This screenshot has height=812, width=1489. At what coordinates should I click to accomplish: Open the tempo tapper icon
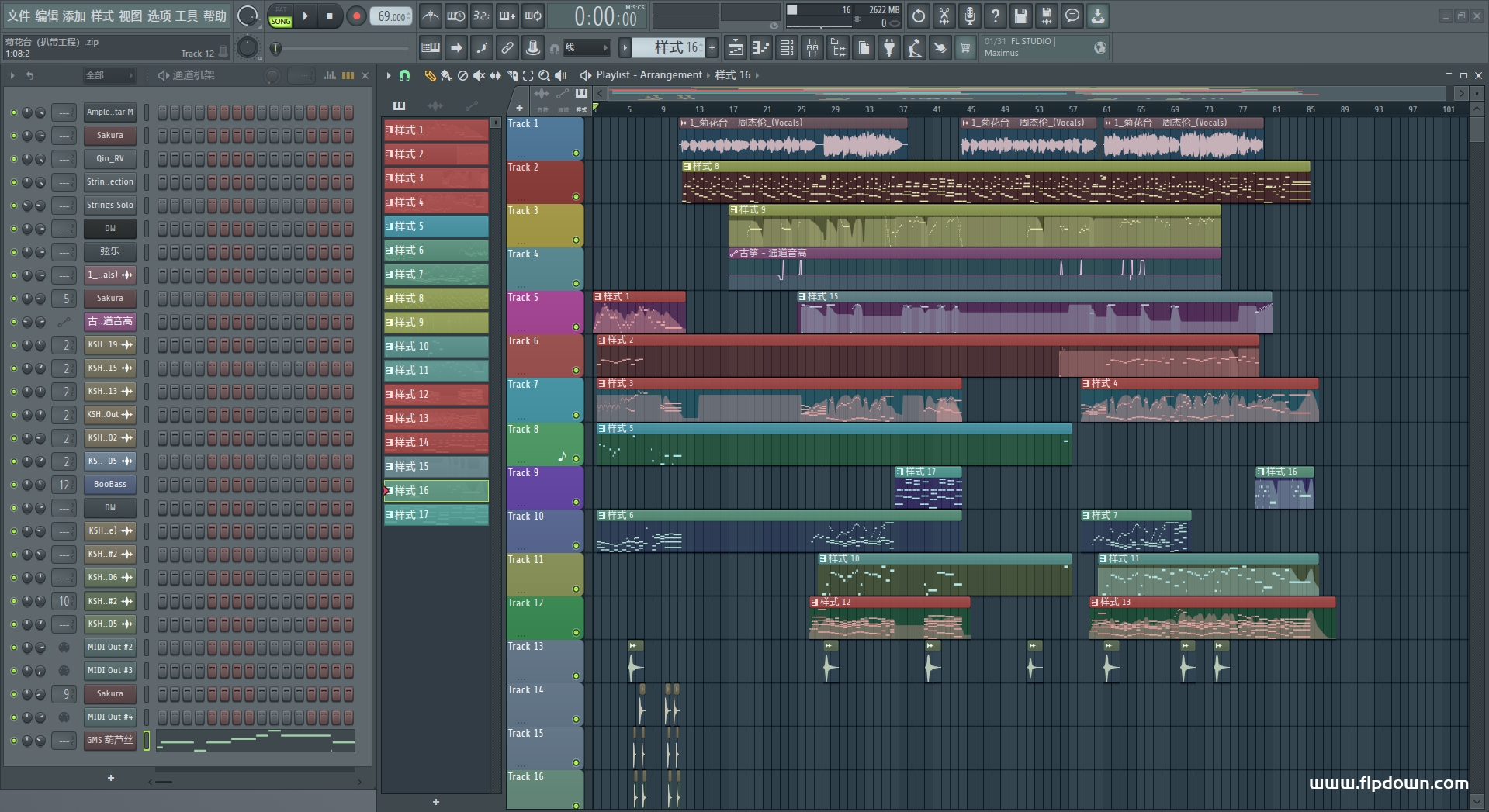(x=915, y=48)
